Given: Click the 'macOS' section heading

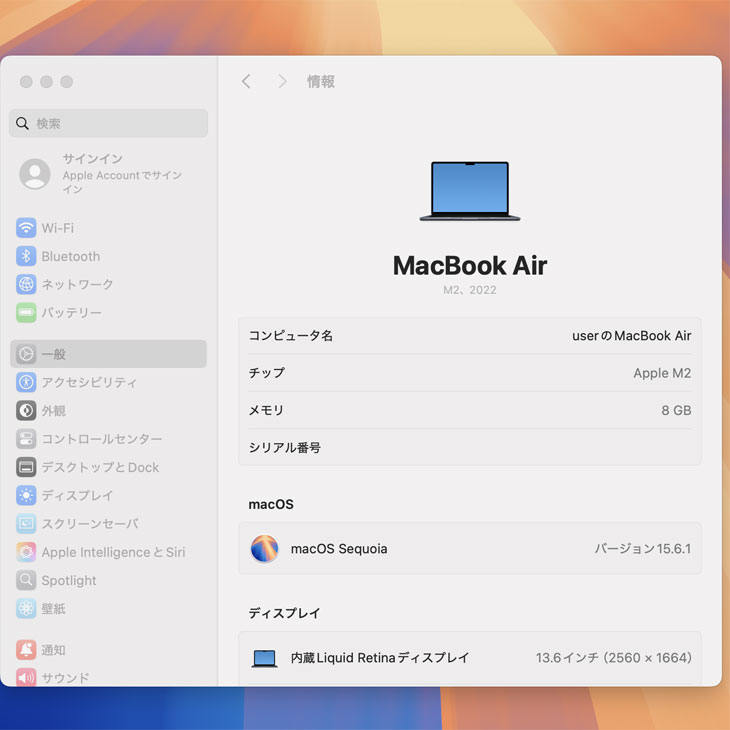Looking at the screenshot, I should click(x=271, y=505).
